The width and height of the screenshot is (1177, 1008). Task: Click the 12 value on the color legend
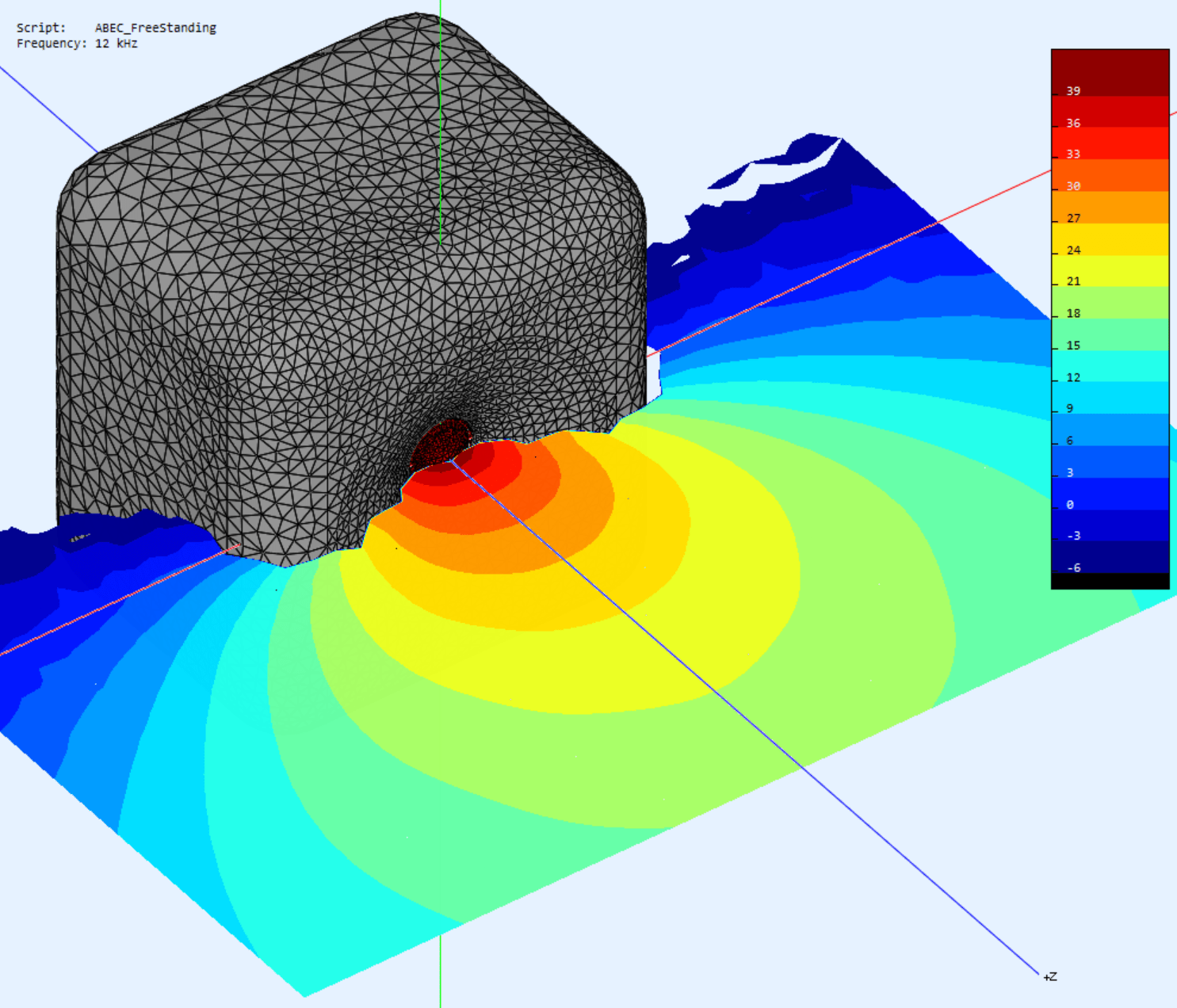(1073, 377)
